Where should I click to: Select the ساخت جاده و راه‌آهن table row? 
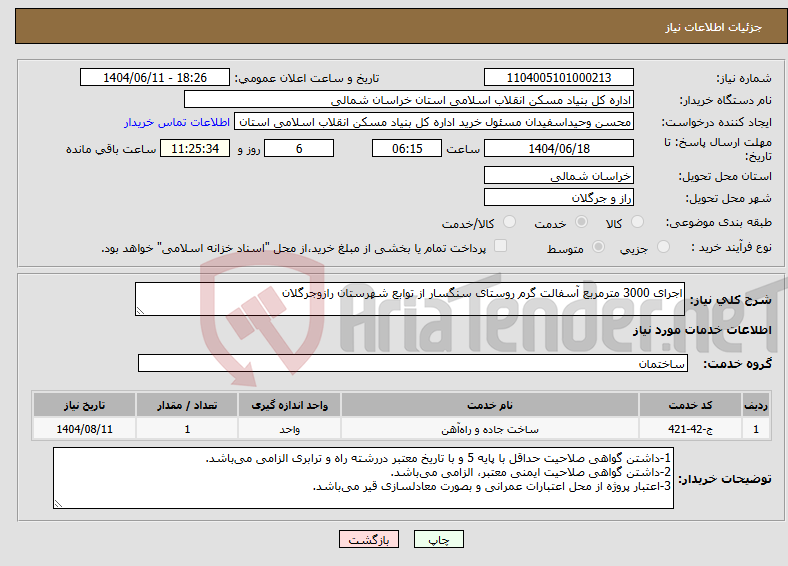point(401,429)
